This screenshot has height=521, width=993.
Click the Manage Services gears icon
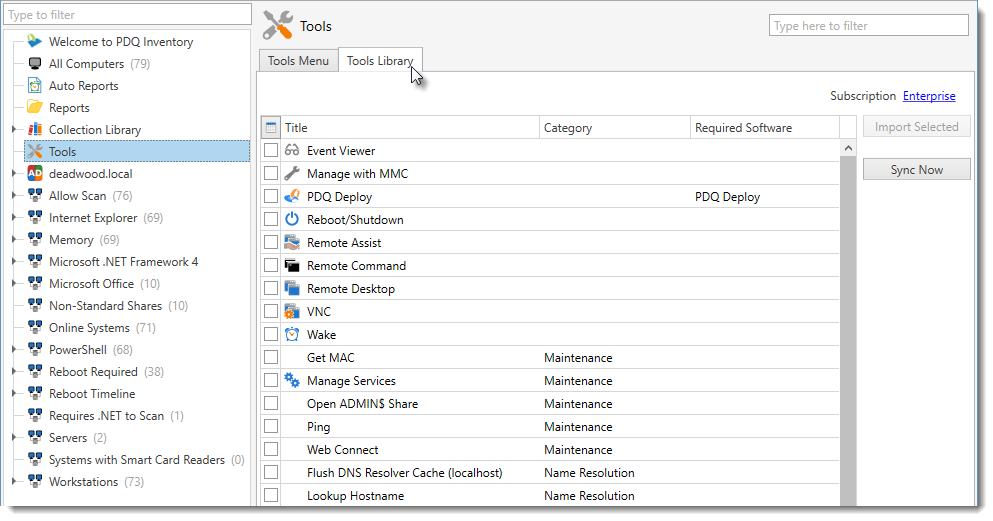(x=292, y=380)
